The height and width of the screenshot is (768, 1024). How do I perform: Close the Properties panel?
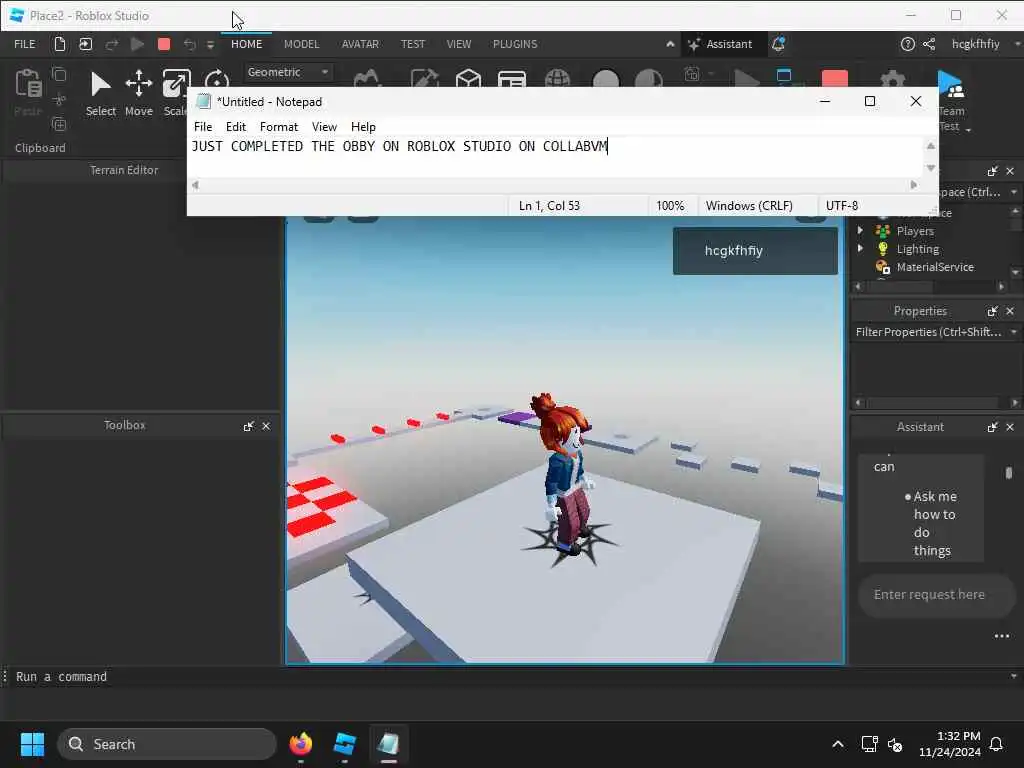(x=1010, y=311)
